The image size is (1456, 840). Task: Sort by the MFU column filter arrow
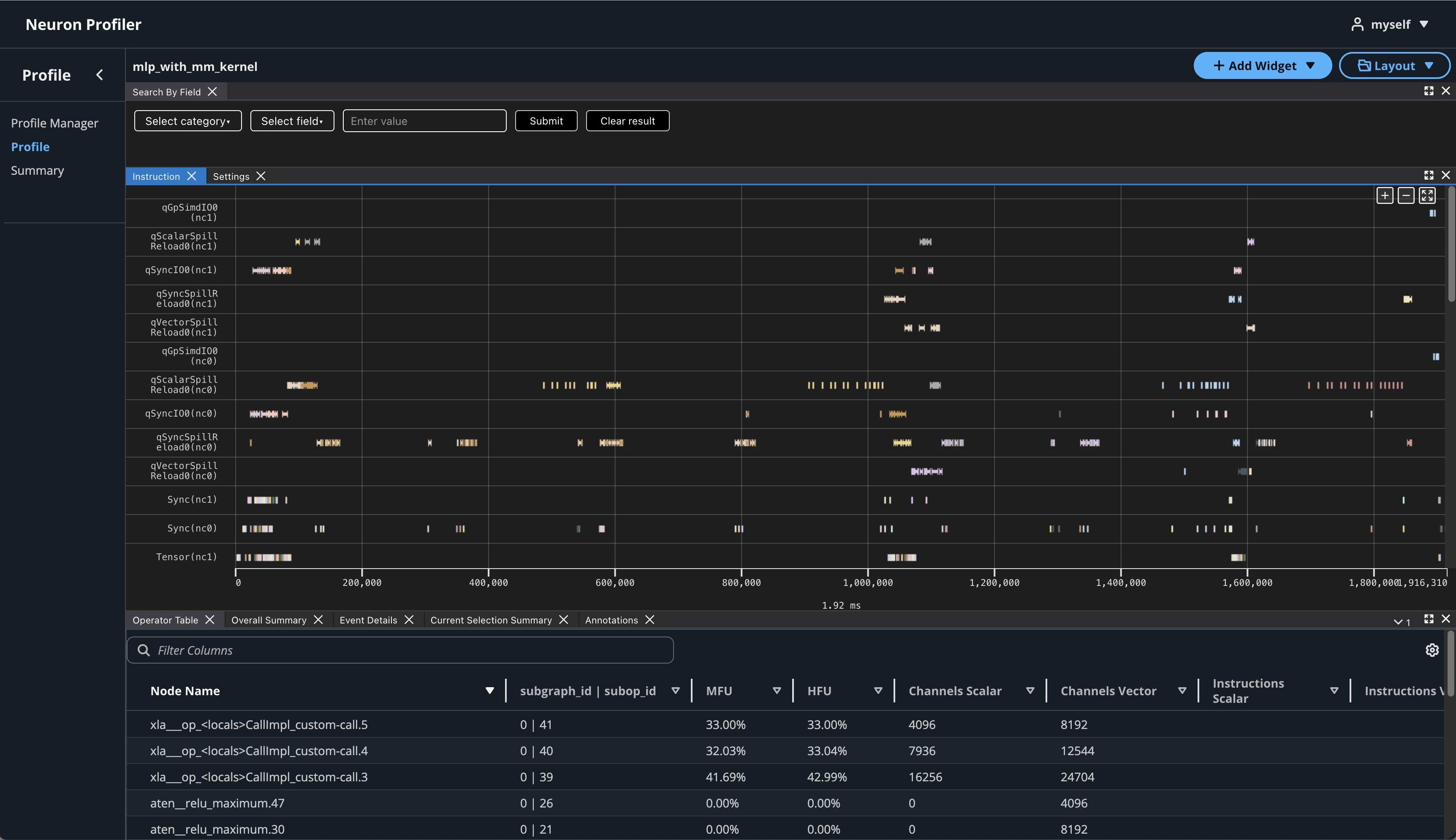pyautogui.click(x=777, y=691)
